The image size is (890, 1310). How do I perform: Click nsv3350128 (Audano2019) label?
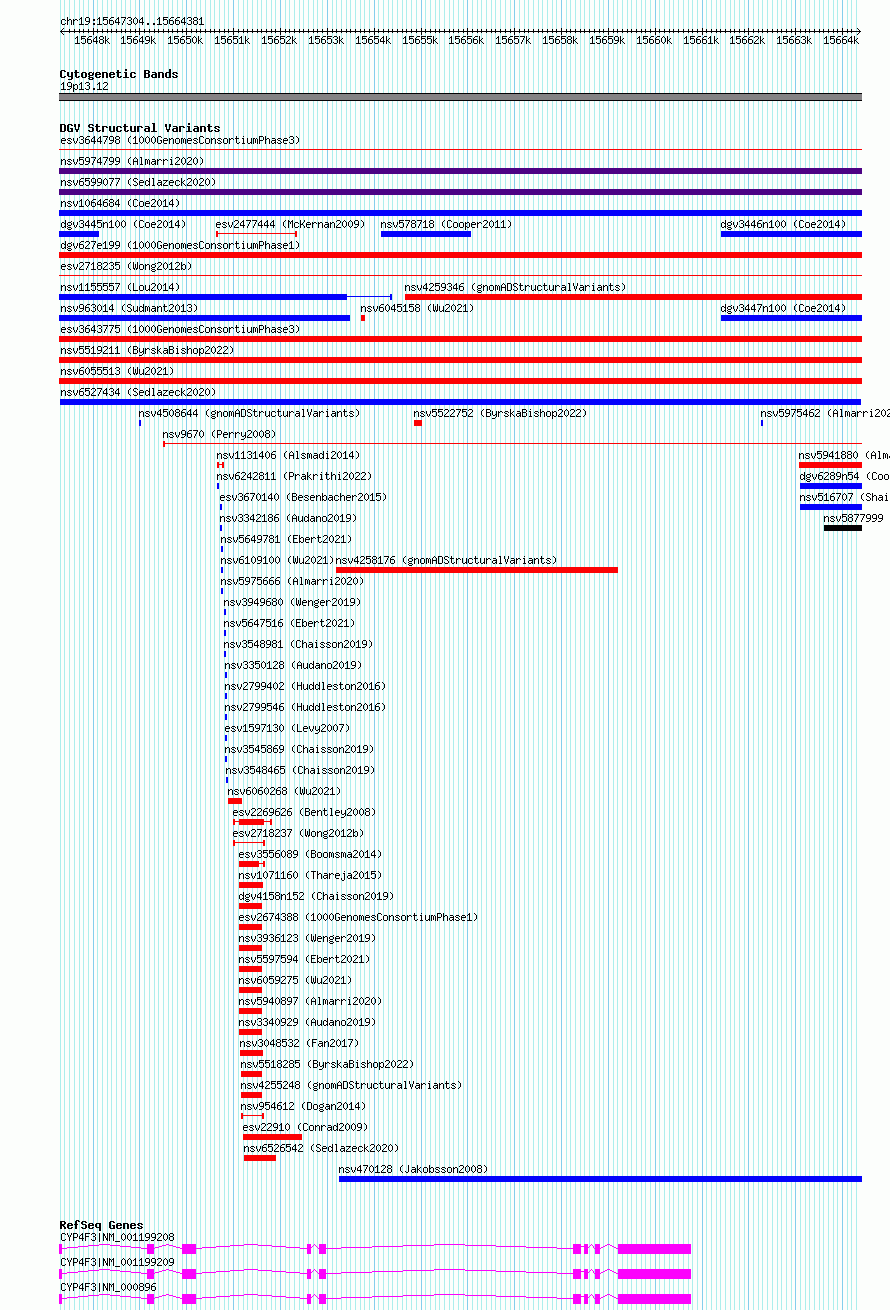294,665
